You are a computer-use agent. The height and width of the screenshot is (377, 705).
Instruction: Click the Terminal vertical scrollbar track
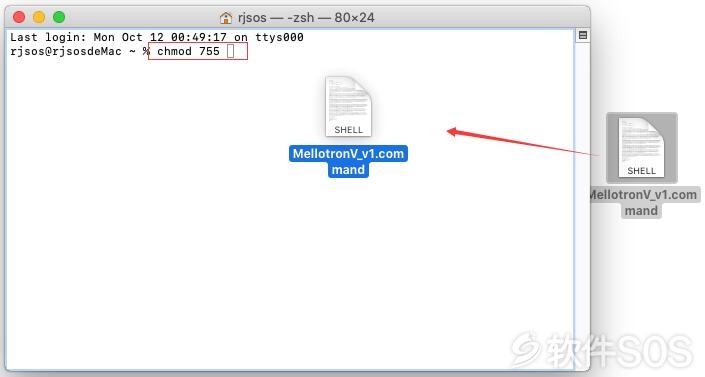[x=582, y=202]
